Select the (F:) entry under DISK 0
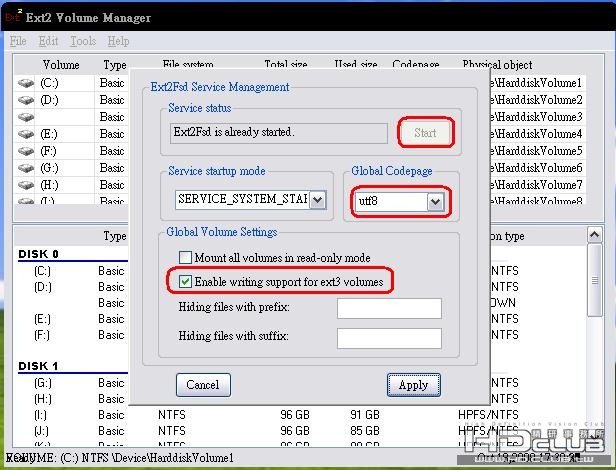This screenshot has height=470, width=616. (42, 335)
